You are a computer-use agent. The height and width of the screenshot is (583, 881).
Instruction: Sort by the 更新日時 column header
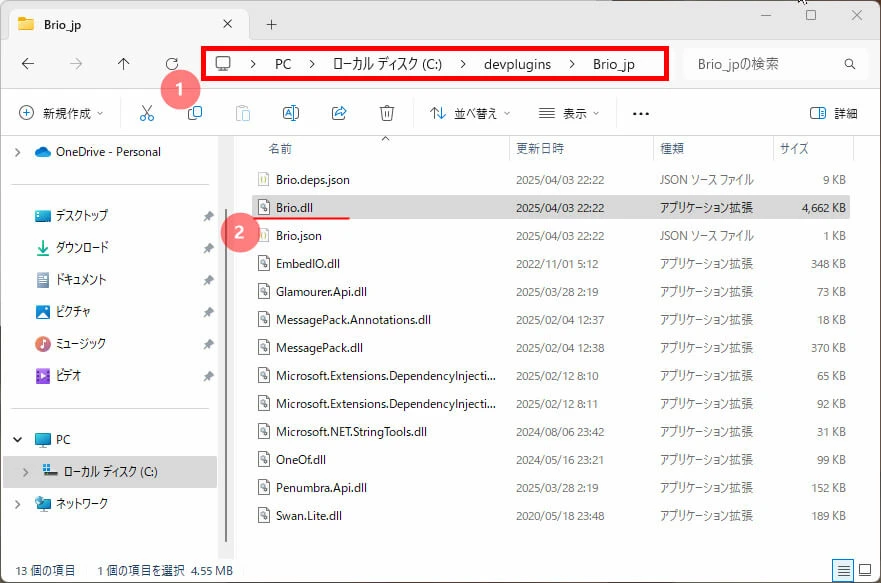click(540, 148)
